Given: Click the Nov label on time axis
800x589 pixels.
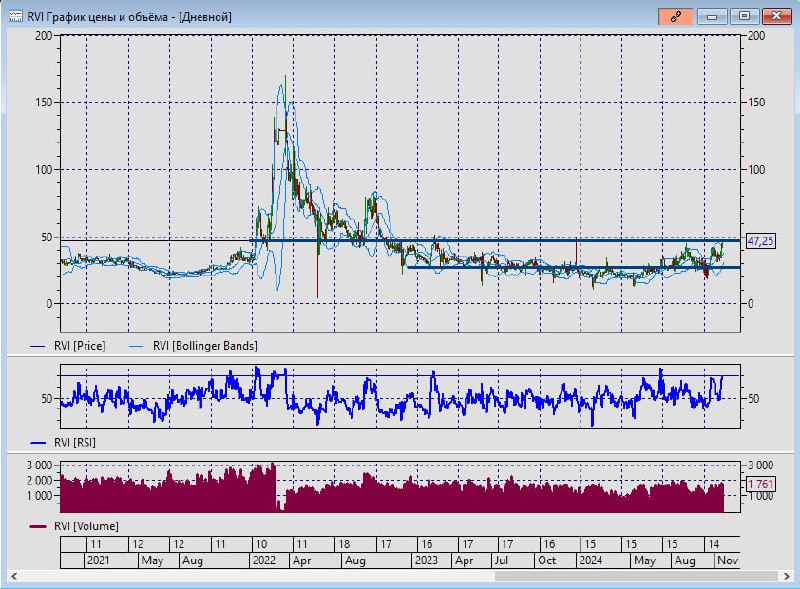Looking at the screenshot, I should 728,560.
